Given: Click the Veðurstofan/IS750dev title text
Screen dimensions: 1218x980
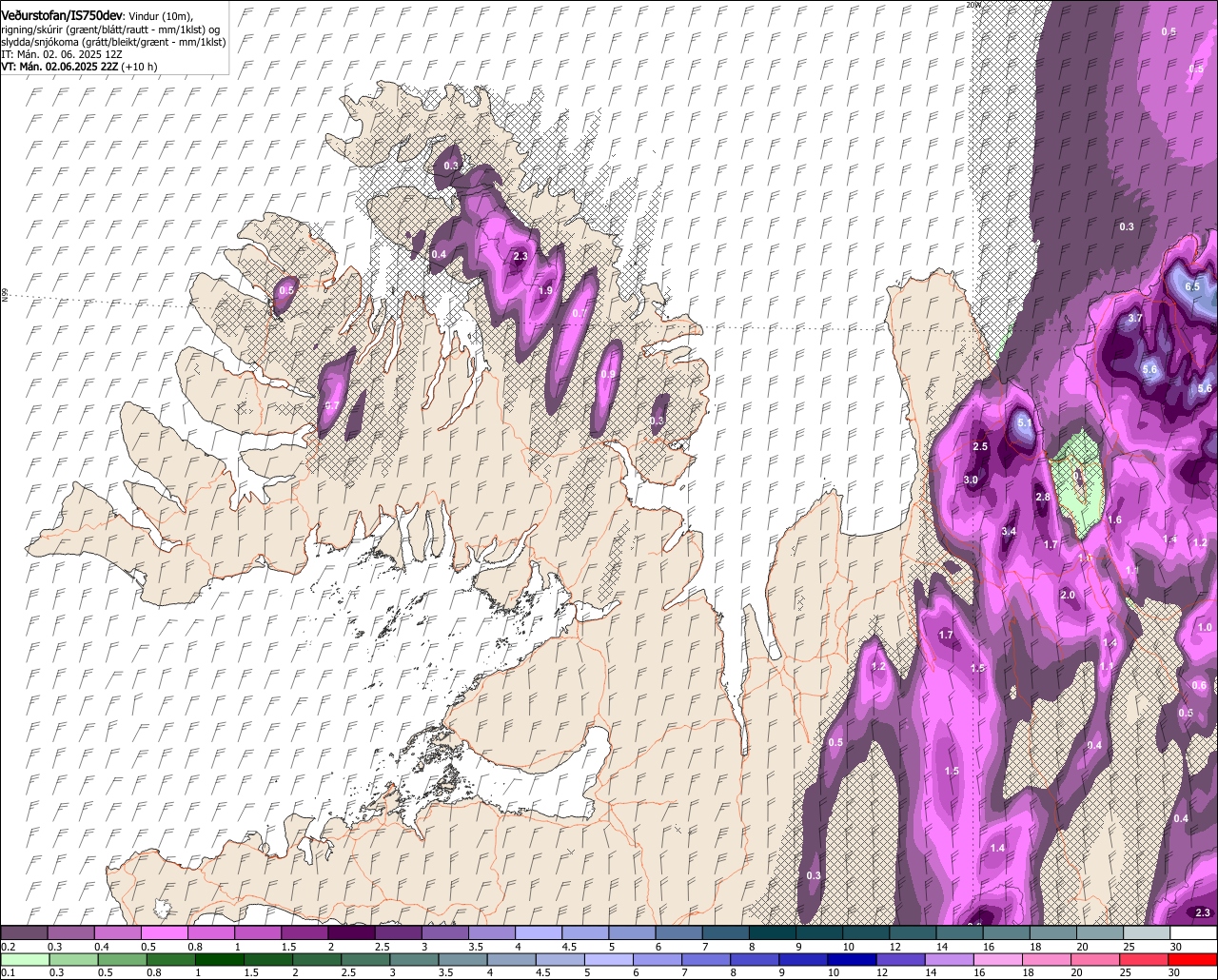Looking at the screenshot, I should (x=61, y=16).
